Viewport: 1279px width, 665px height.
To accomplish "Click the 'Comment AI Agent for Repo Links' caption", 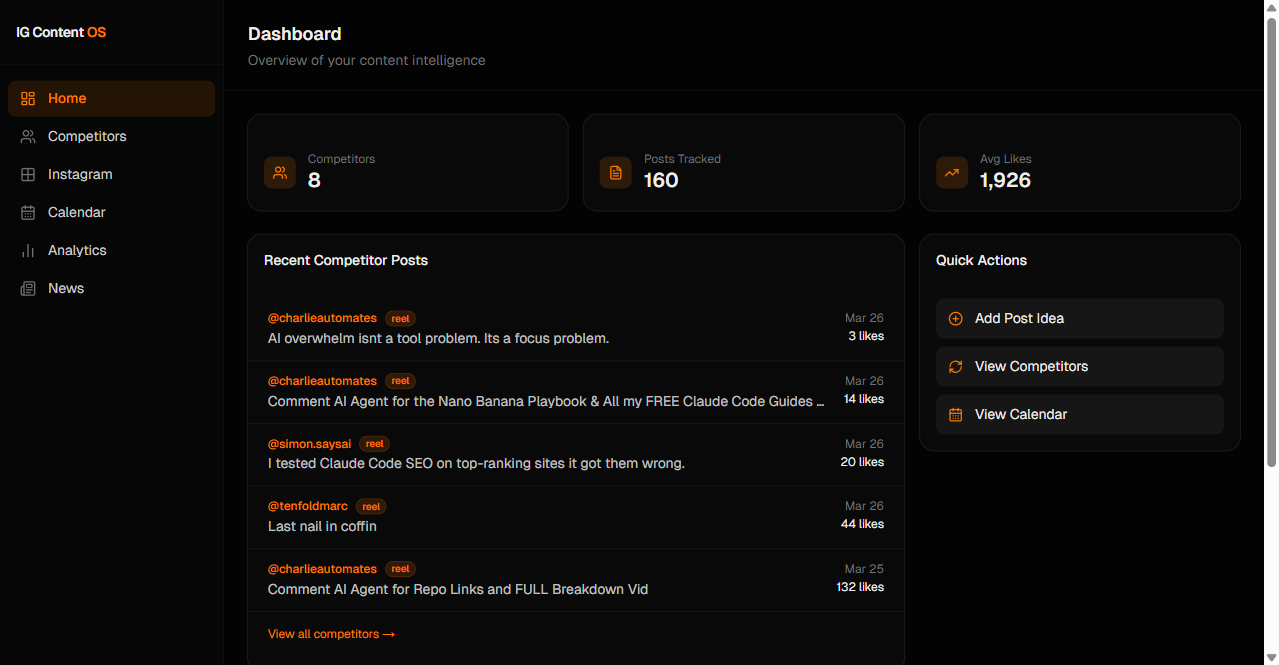I will [x=458, y=589].
